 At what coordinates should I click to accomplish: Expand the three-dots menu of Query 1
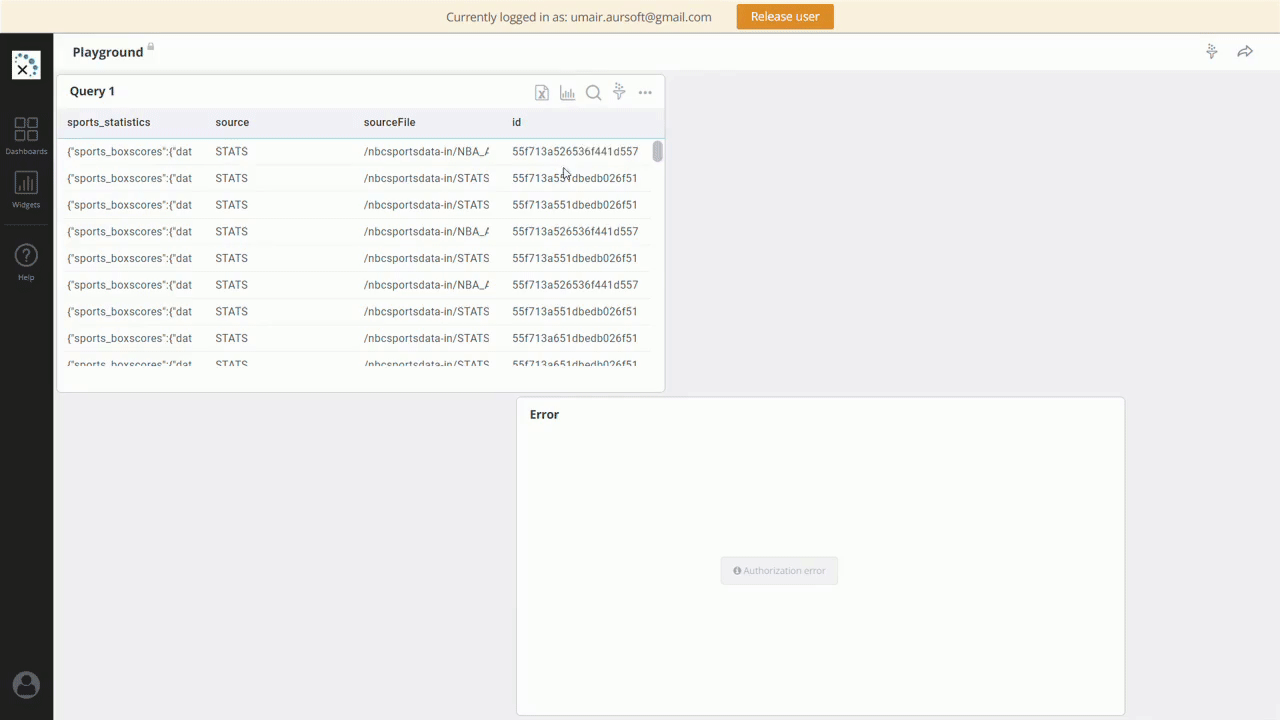(x=645, y=93)
